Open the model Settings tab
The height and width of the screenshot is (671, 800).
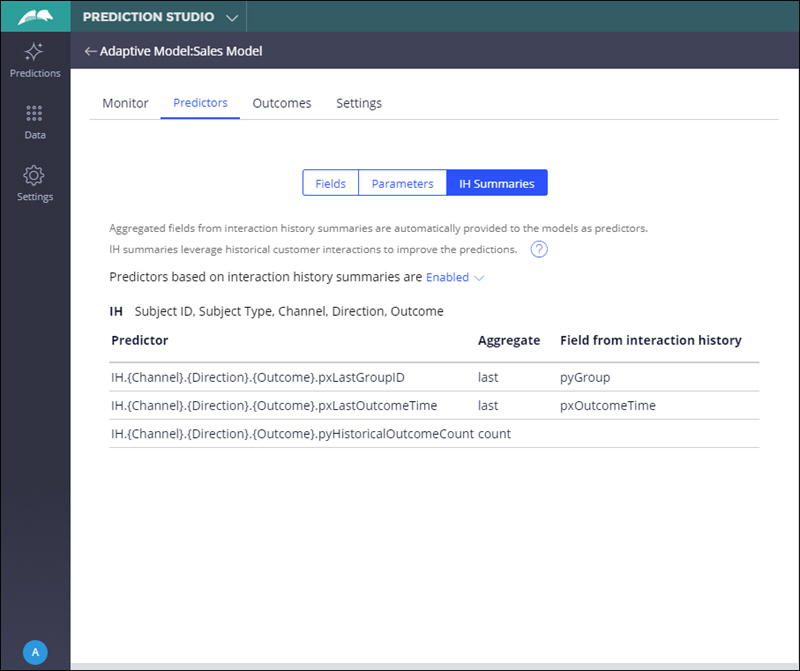tap(358, 103)
